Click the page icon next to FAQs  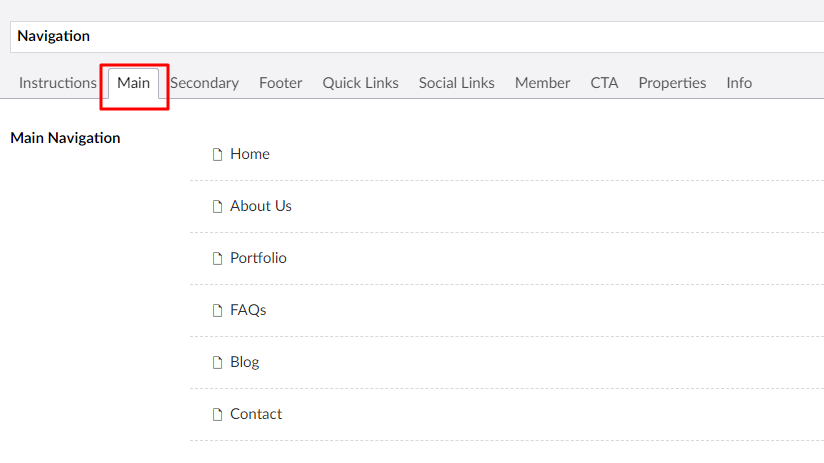pos(217,311)
